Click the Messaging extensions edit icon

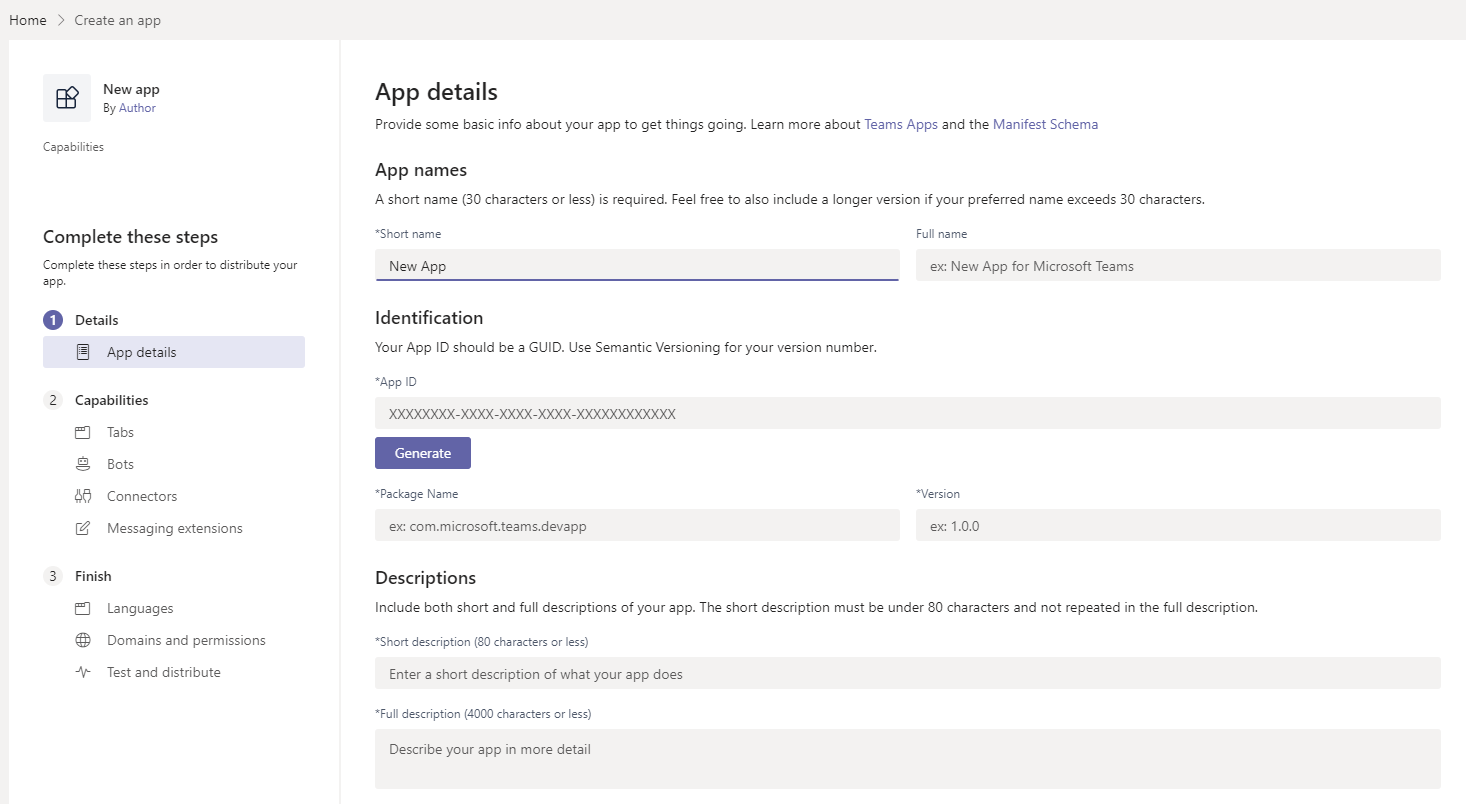(83, 528)
